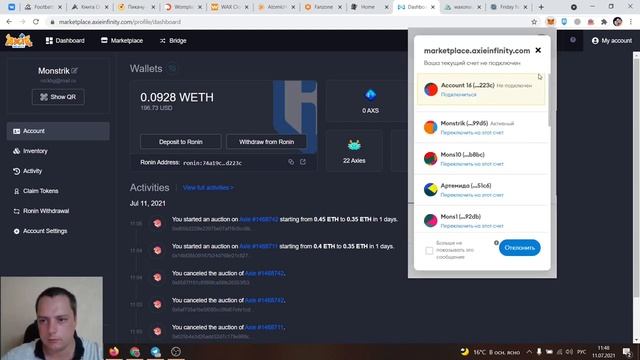Click the first auction activity axie icon
640x360 pixels.
coord(158,223)
